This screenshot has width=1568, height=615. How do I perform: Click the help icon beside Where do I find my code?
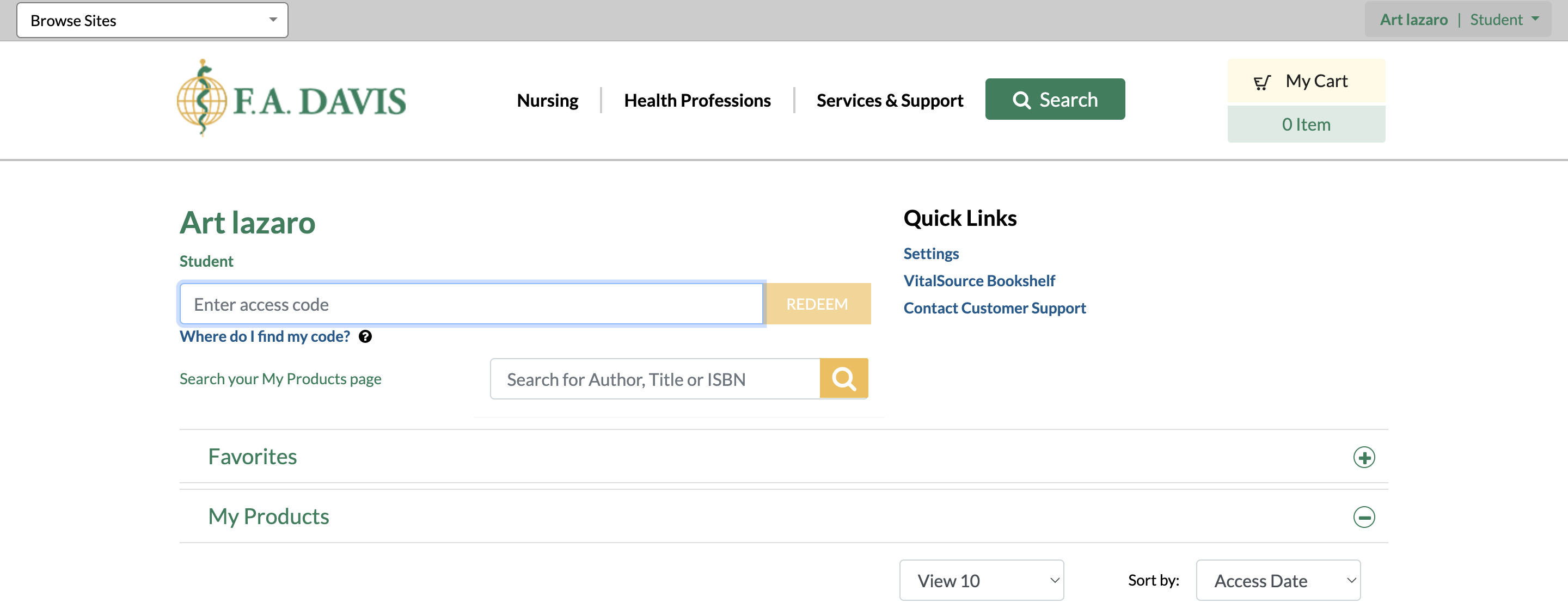pyautogui.click(x=365, y=336)
